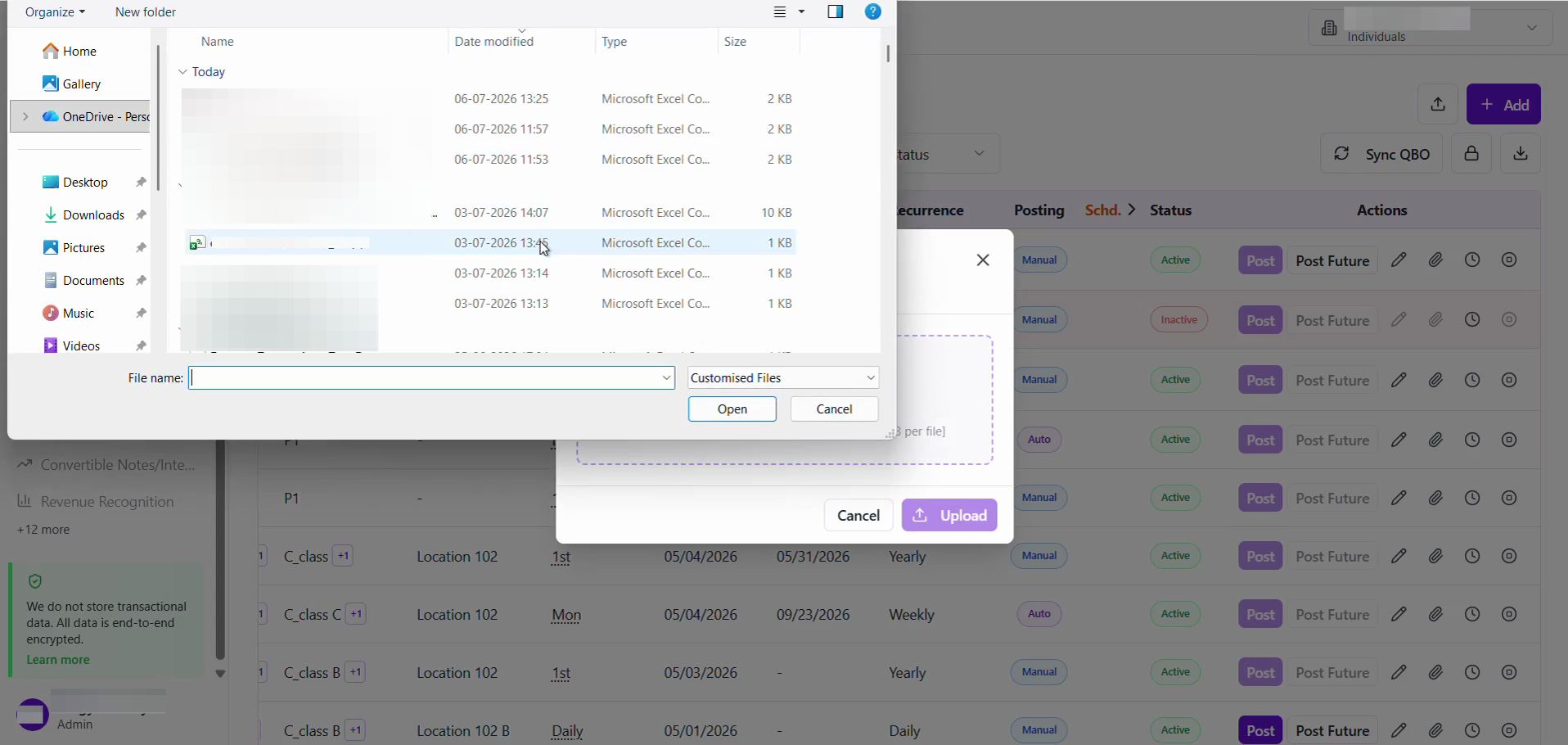Image resolution: width=1568 pixels, height=745 pixels.
Task: Expand the OneDrive tree item
Action: [x=25, y=117]
